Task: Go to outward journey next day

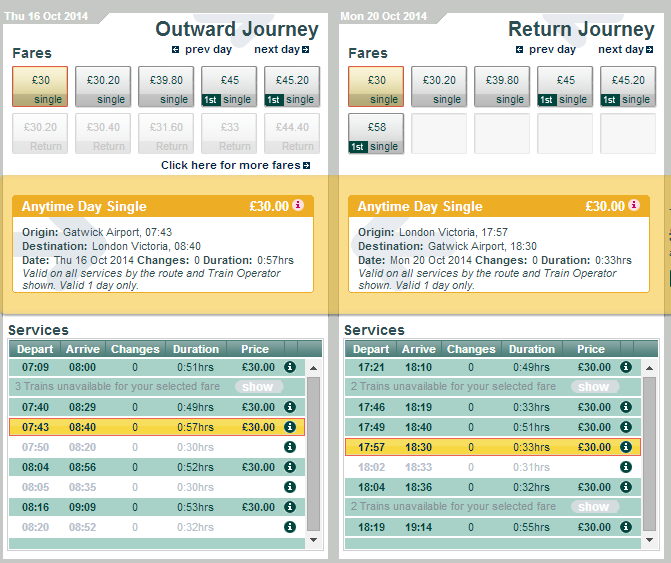Action: point(281,50)
